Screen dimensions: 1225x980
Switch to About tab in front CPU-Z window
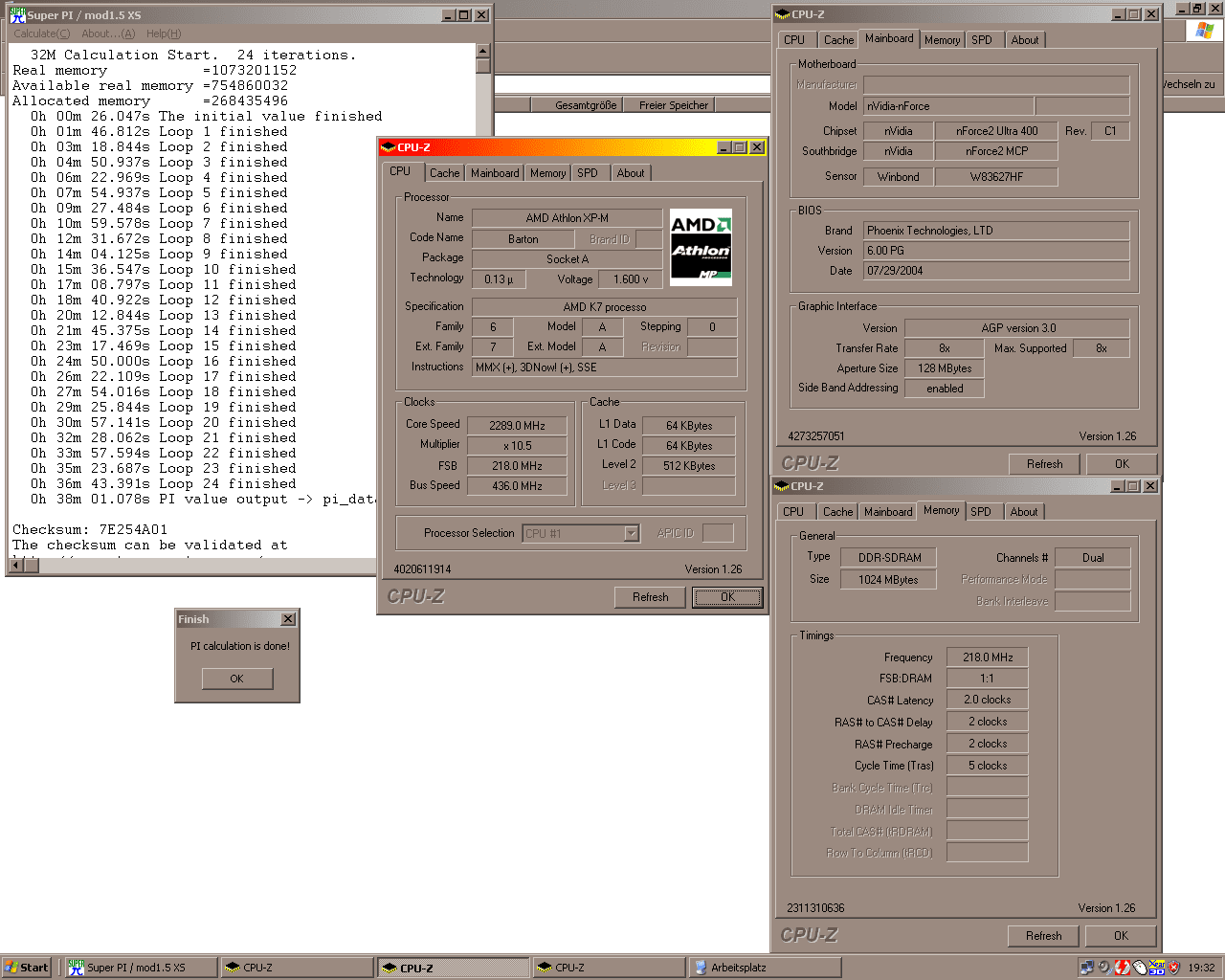(631, 173)
